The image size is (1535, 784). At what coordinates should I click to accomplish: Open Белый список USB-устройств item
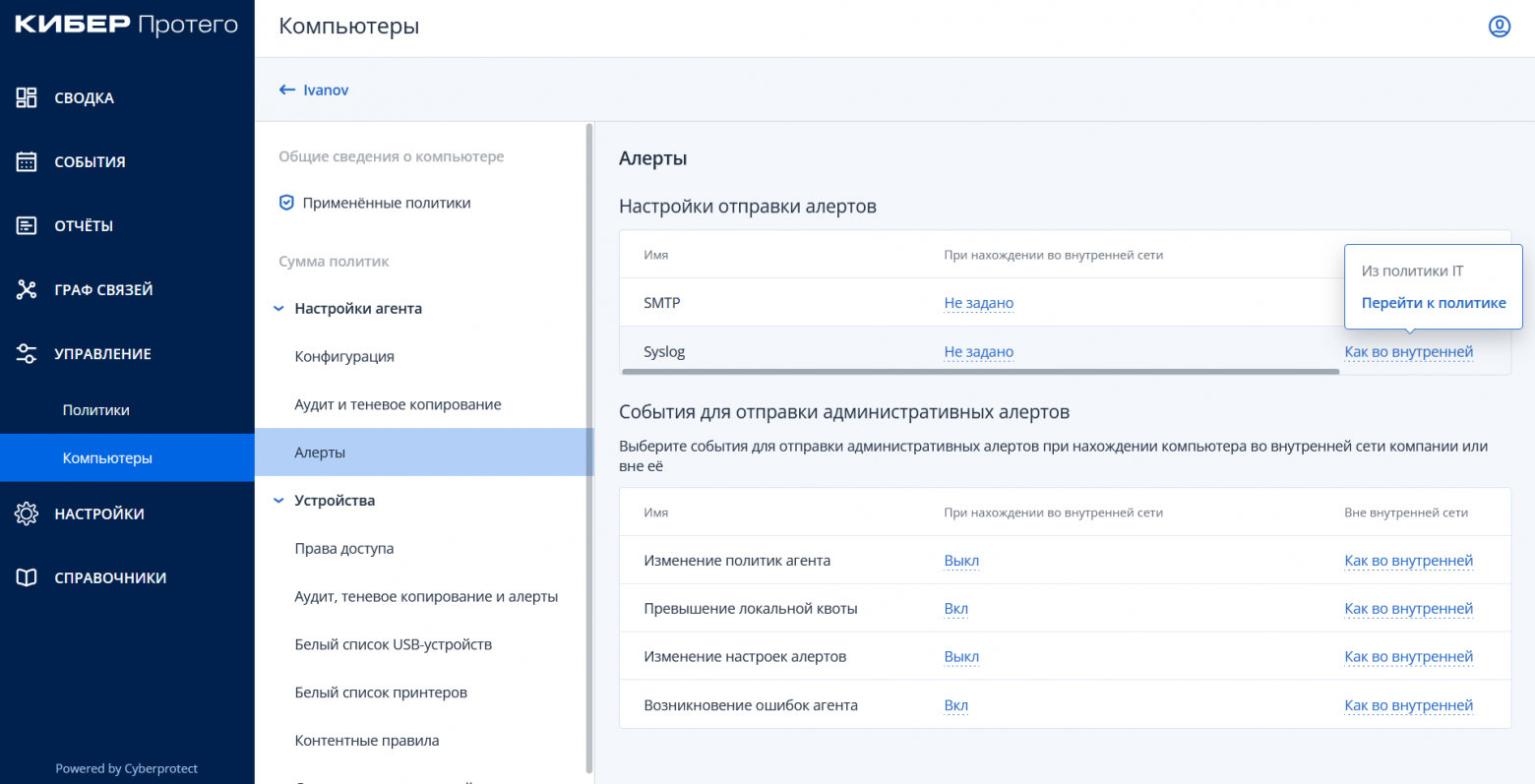393,644
